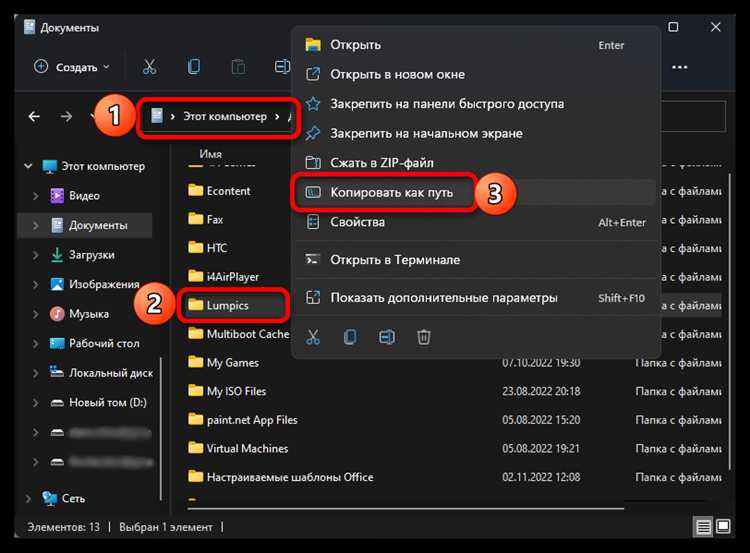Choose Открыть in context menu
This screenshot has width=750, height=553.
coord(475,45)
